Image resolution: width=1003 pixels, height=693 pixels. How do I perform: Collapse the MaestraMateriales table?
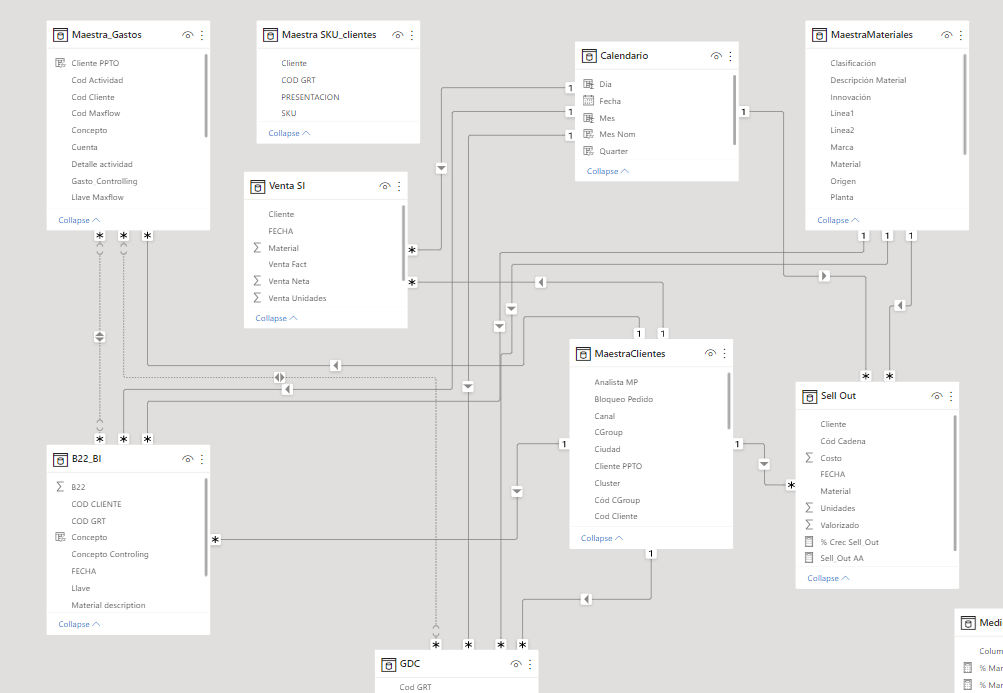click(x=838, y=220)
